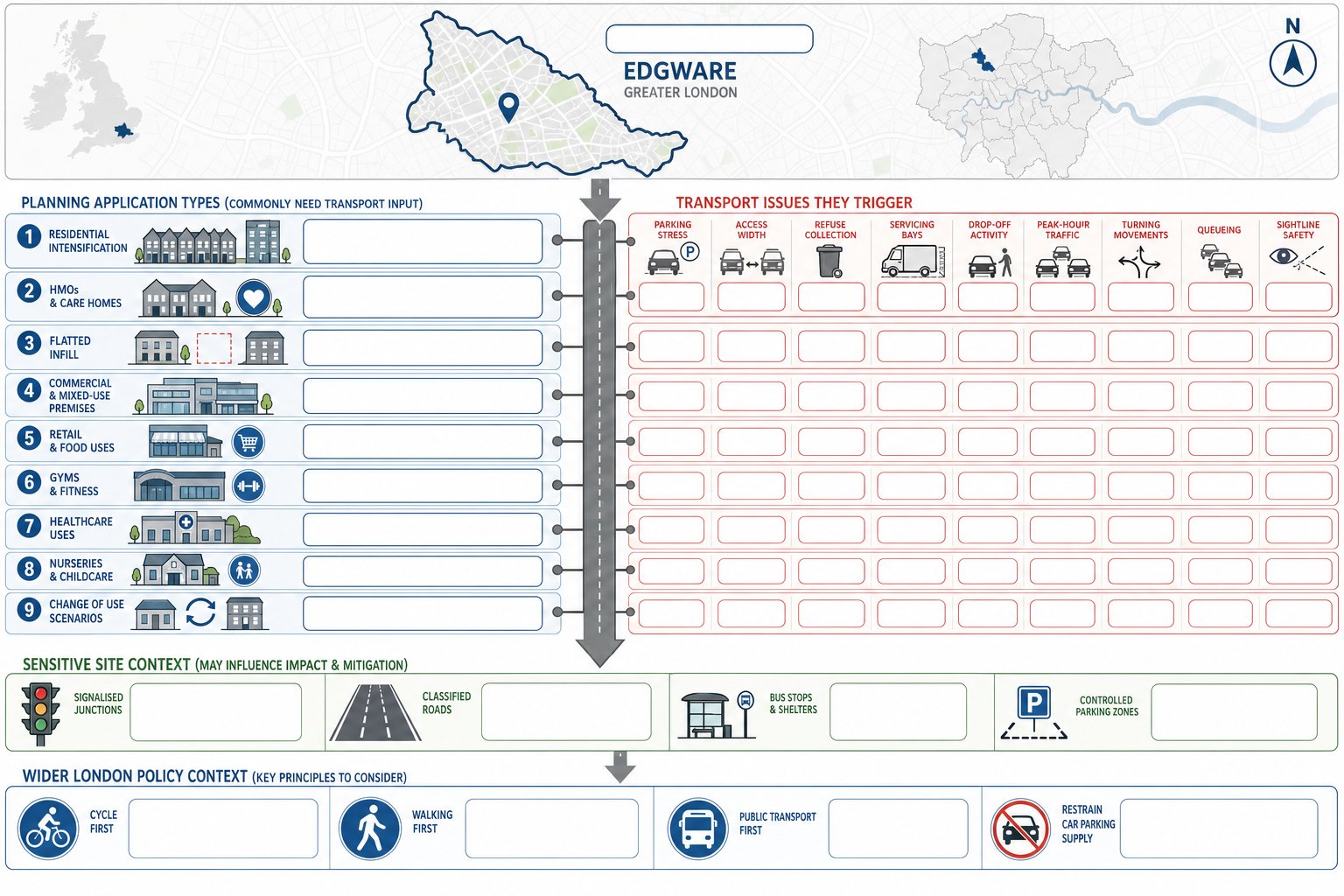Viewport: 1344px width, 896px height.
Task: Click the Classified Roads road icon
Action: pos(374,712)
